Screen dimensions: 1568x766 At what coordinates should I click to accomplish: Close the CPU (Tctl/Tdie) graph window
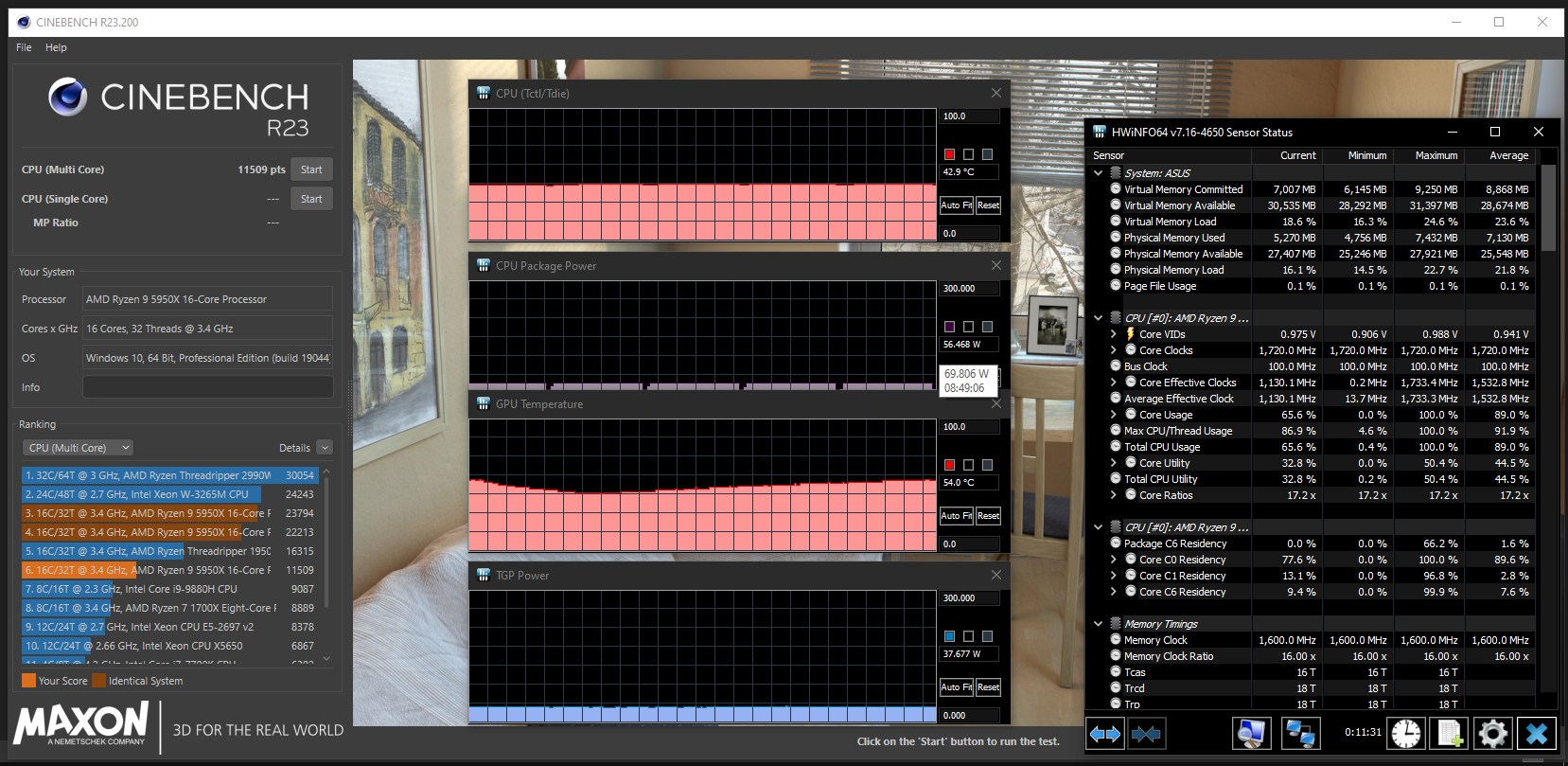(x=996, y=93)
